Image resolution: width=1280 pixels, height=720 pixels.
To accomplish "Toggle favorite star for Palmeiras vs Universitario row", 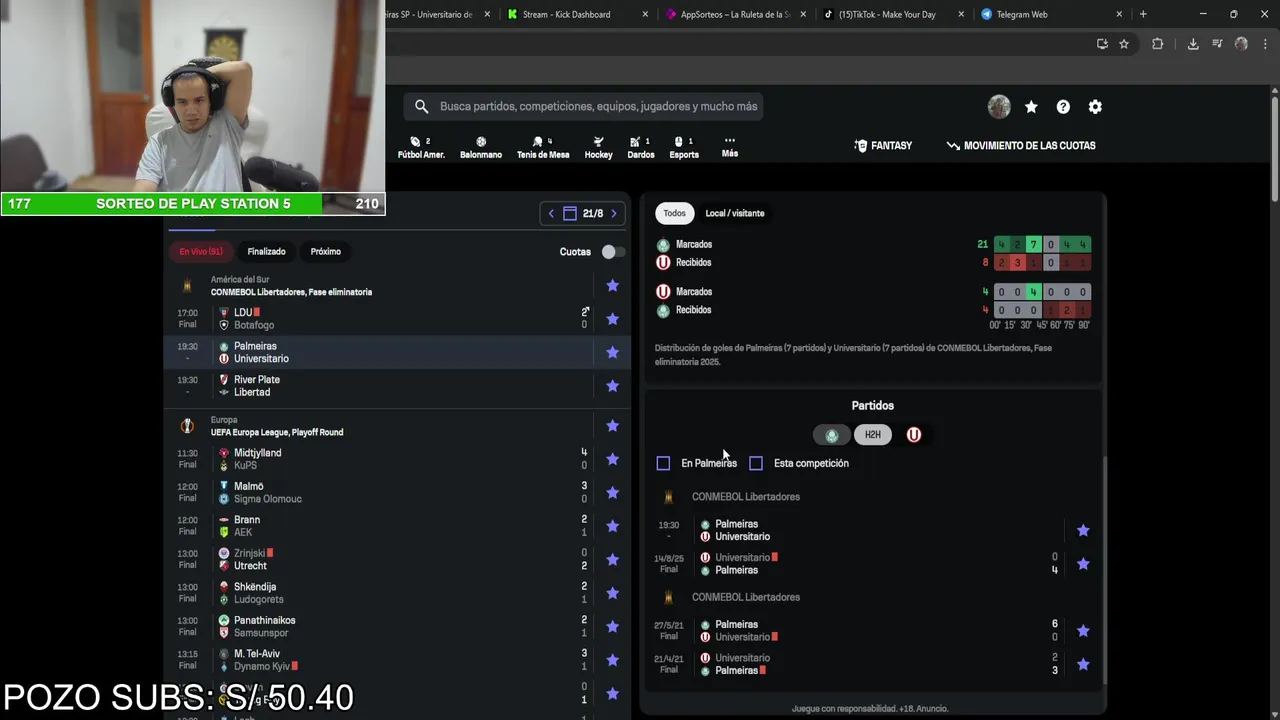I will pyautogui.click(x=613, y=352).
